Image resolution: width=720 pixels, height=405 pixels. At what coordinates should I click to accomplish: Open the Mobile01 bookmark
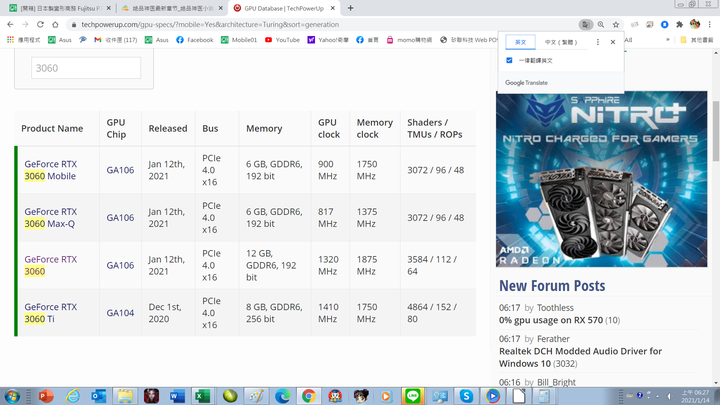pyautogui.click(x=239, y=40)
